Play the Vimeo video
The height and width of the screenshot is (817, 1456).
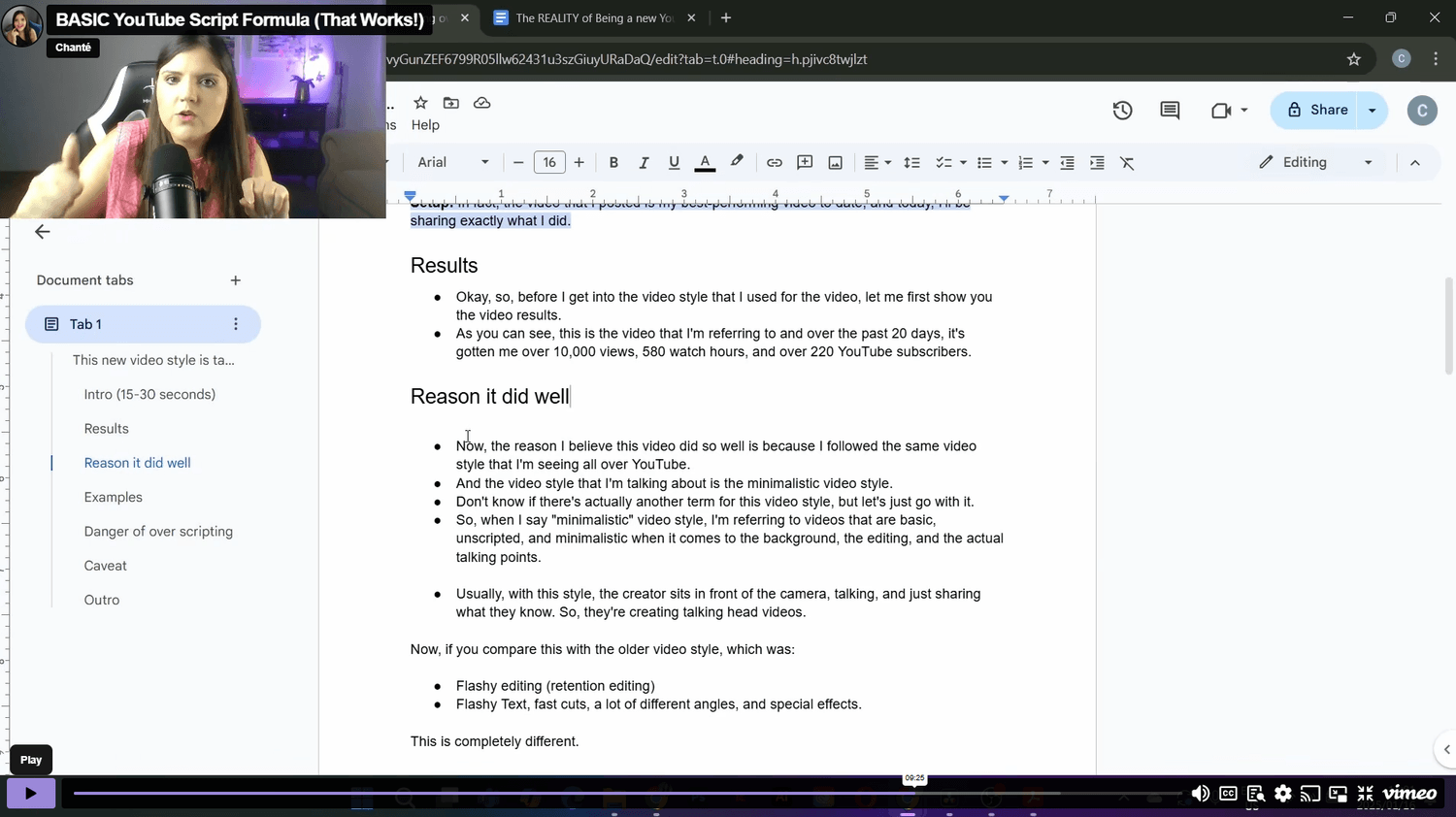click(x=31, y=794)
